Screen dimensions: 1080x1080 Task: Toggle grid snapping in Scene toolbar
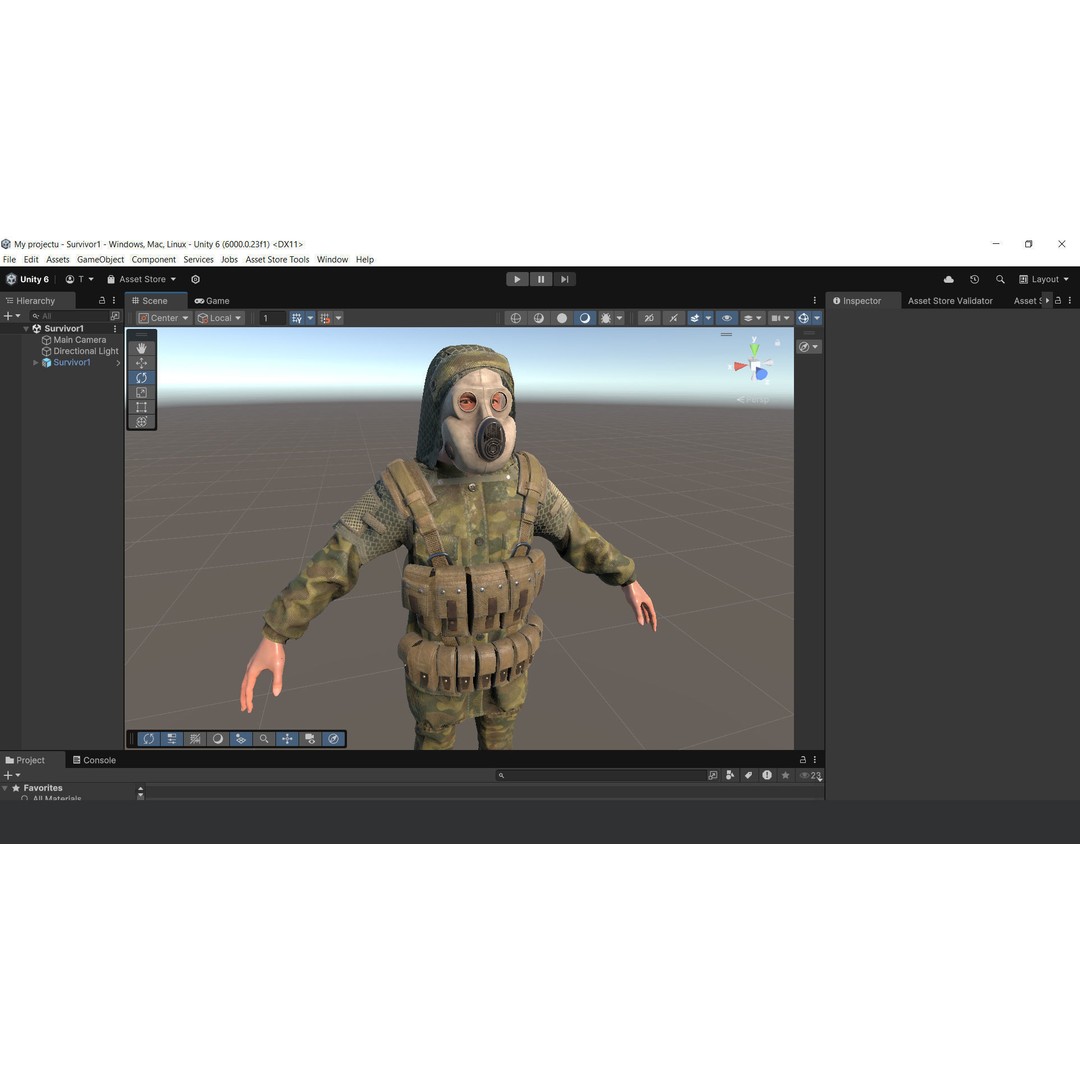tap(297, 318)
